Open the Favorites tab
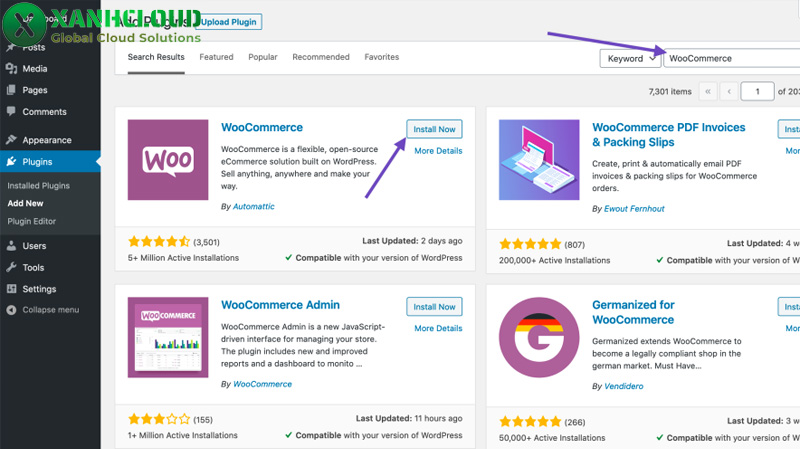This screenshot has height=449, width=800. tap(382, 57)
